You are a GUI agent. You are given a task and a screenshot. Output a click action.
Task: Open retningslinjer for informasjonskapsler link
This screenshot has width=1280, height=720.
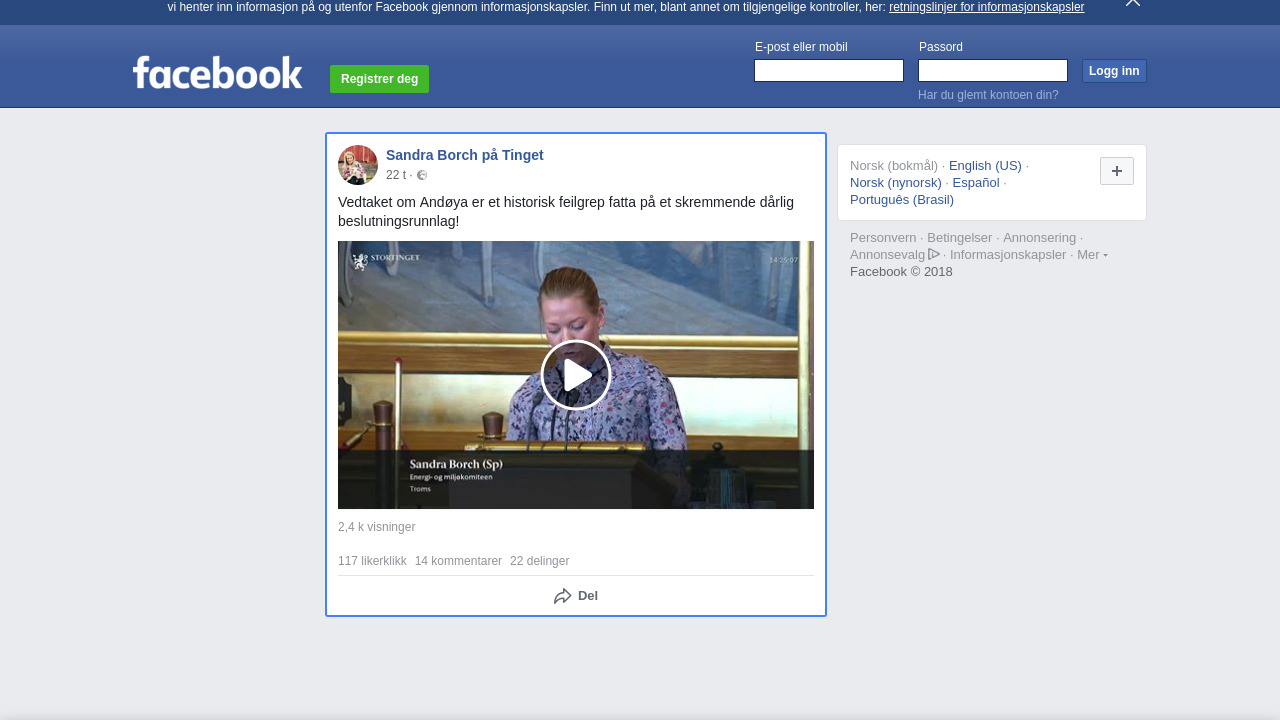click(986, 7)
